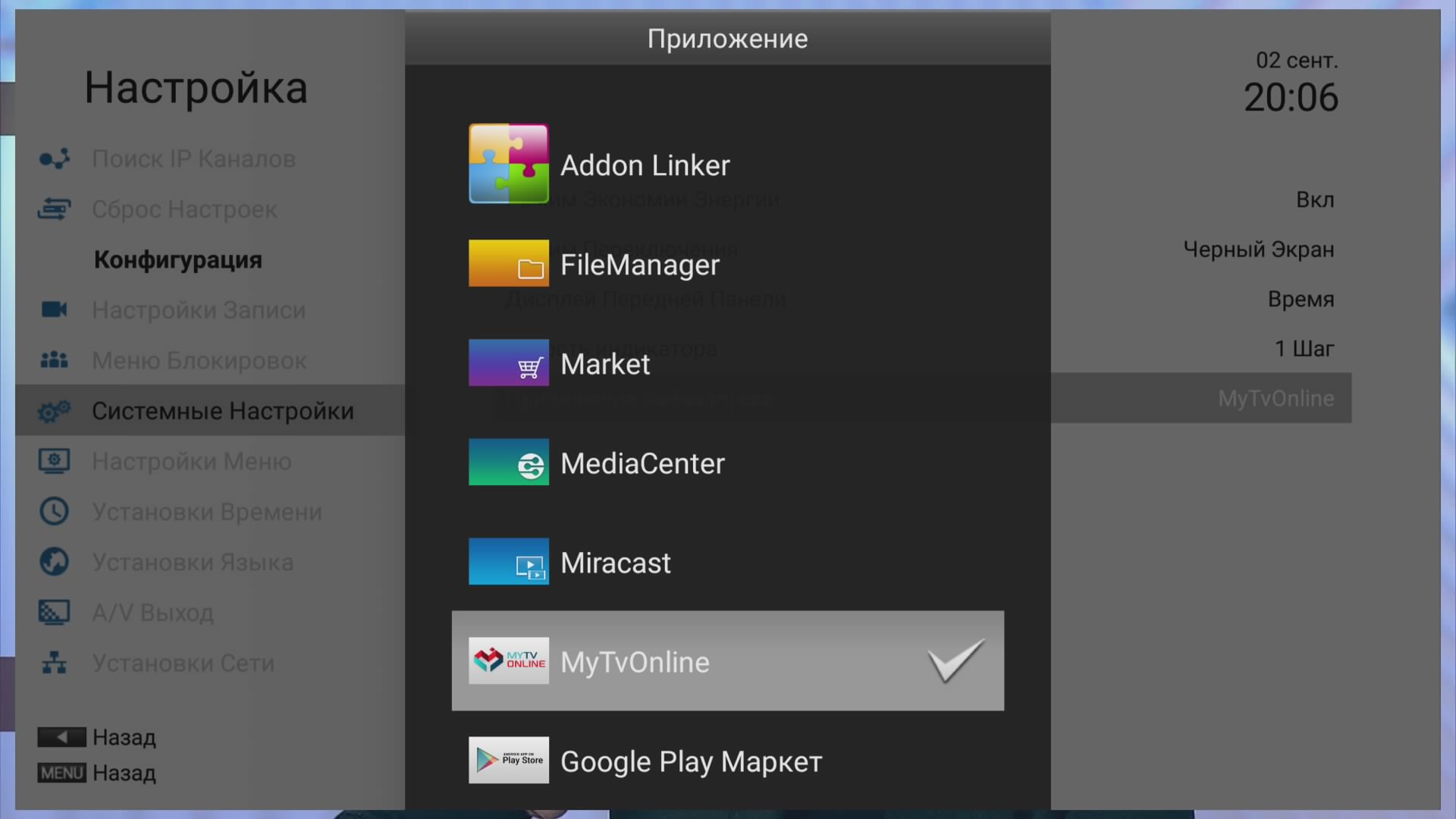Click the MENU key icon
The height and width of the screenshot is (819, 1456).
coord(61,773)
